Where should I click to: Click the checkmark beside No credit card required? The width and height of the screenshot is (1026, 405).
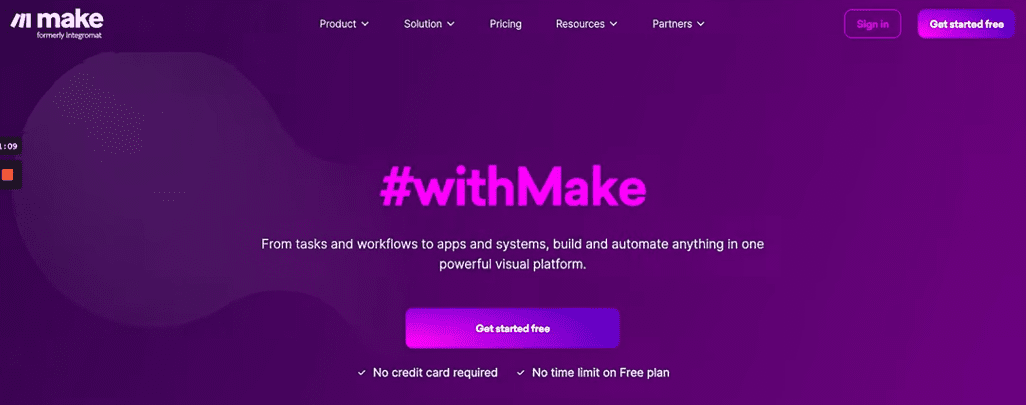coord(361,374)
